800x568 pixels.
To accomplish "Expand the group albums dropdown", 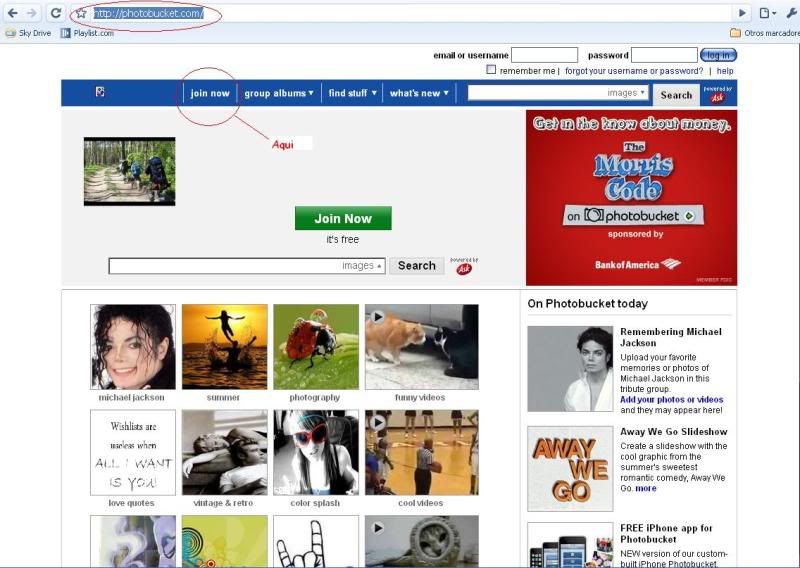I will [x=279, y=93].
